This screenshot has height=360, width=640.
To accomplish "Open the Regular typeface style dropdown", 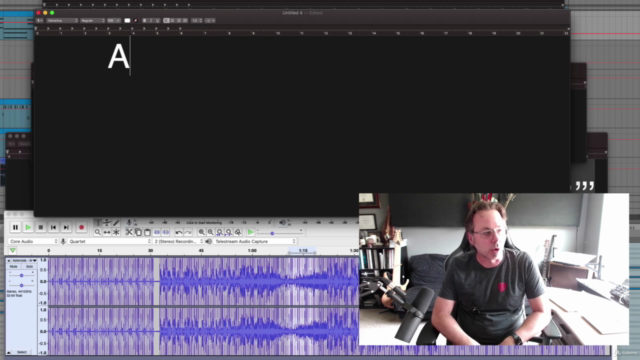I will pyautogui.click(x=92, y=20).
